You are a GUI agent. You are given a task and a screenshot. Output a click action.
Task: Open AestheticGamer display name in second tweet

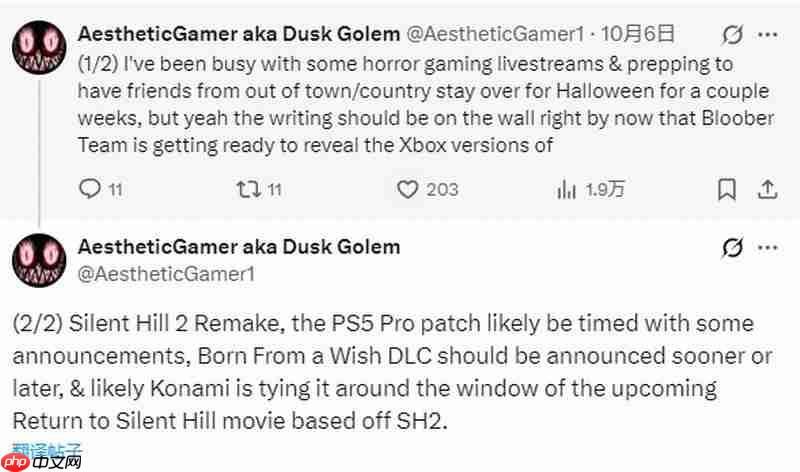click(x=238, y=246)
